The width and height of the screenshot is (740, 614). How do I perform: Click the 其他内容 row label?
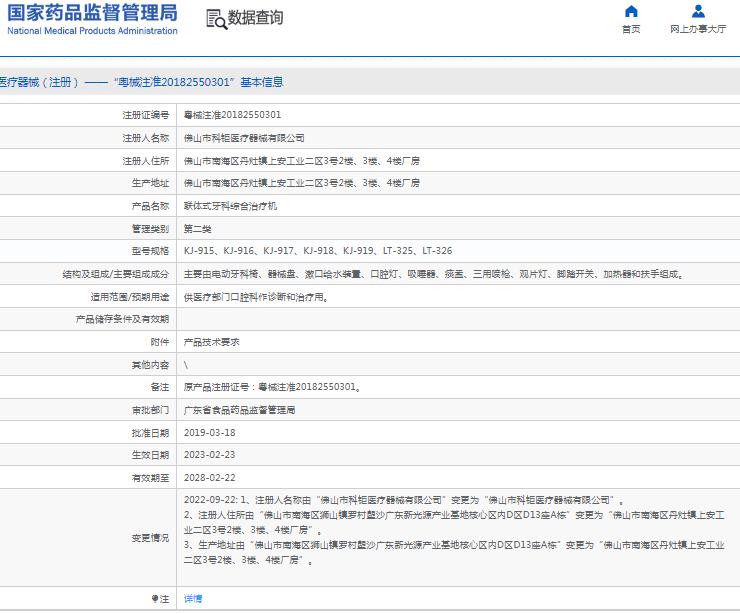(150, 365)
